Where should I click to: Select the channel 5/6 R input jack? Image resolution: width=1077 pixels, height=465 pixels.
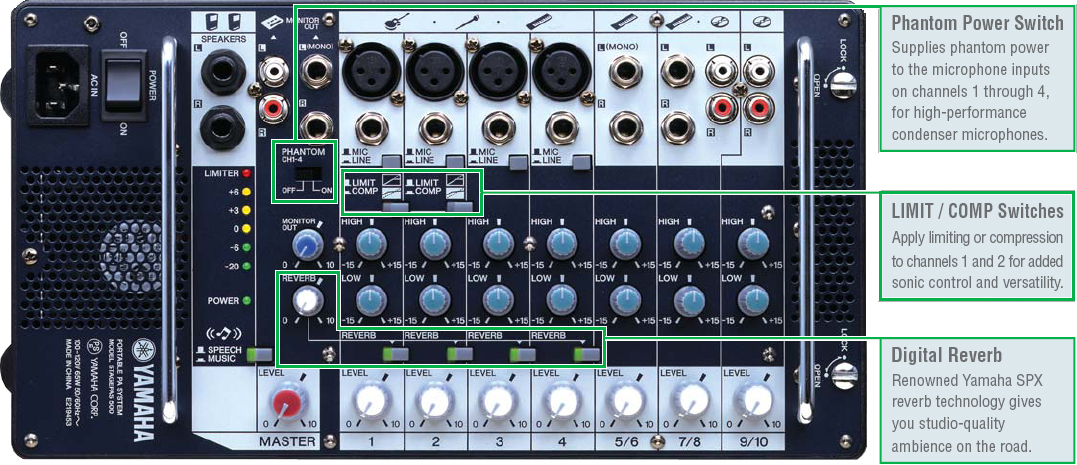pos(625,127)
